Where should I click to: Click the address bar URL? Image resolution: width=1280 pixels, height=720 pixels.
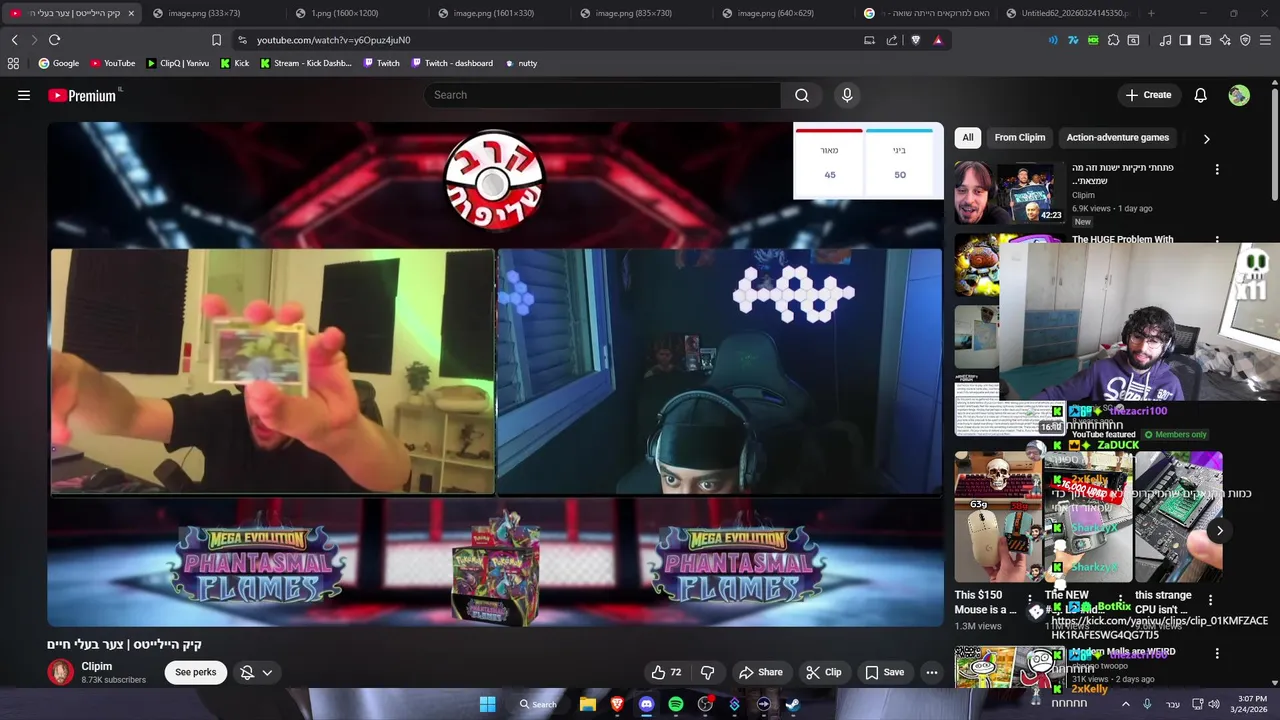pos(333,40)
